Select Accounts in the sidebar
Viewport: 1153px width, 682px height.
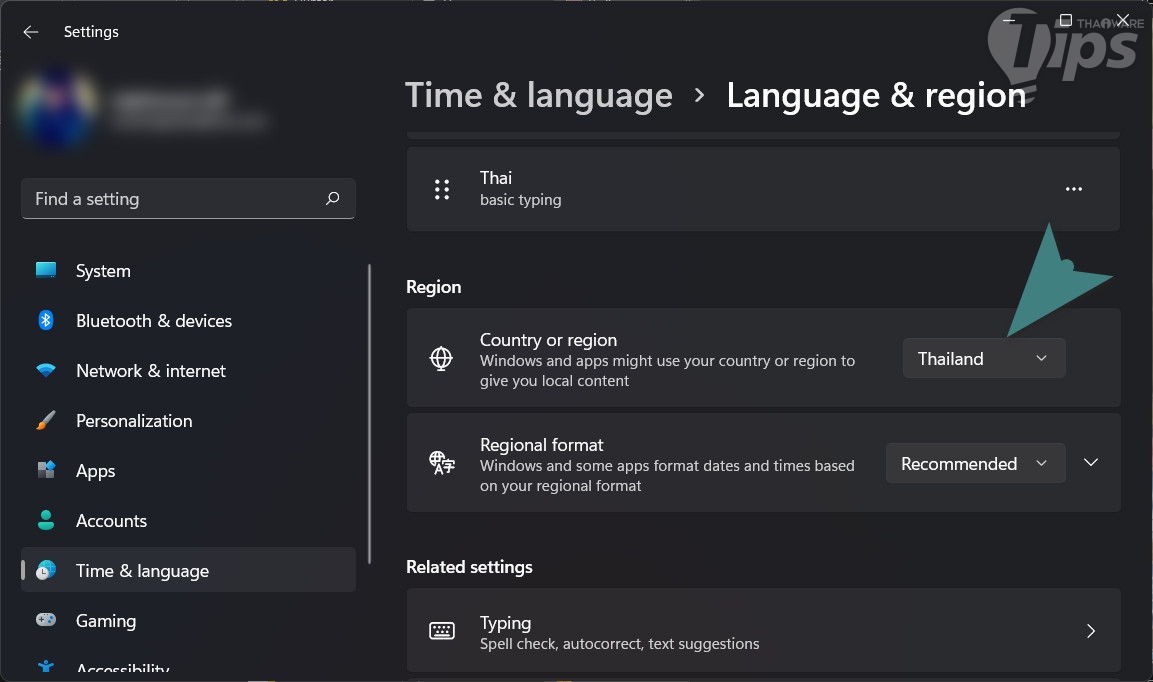[x=111, y=521]
